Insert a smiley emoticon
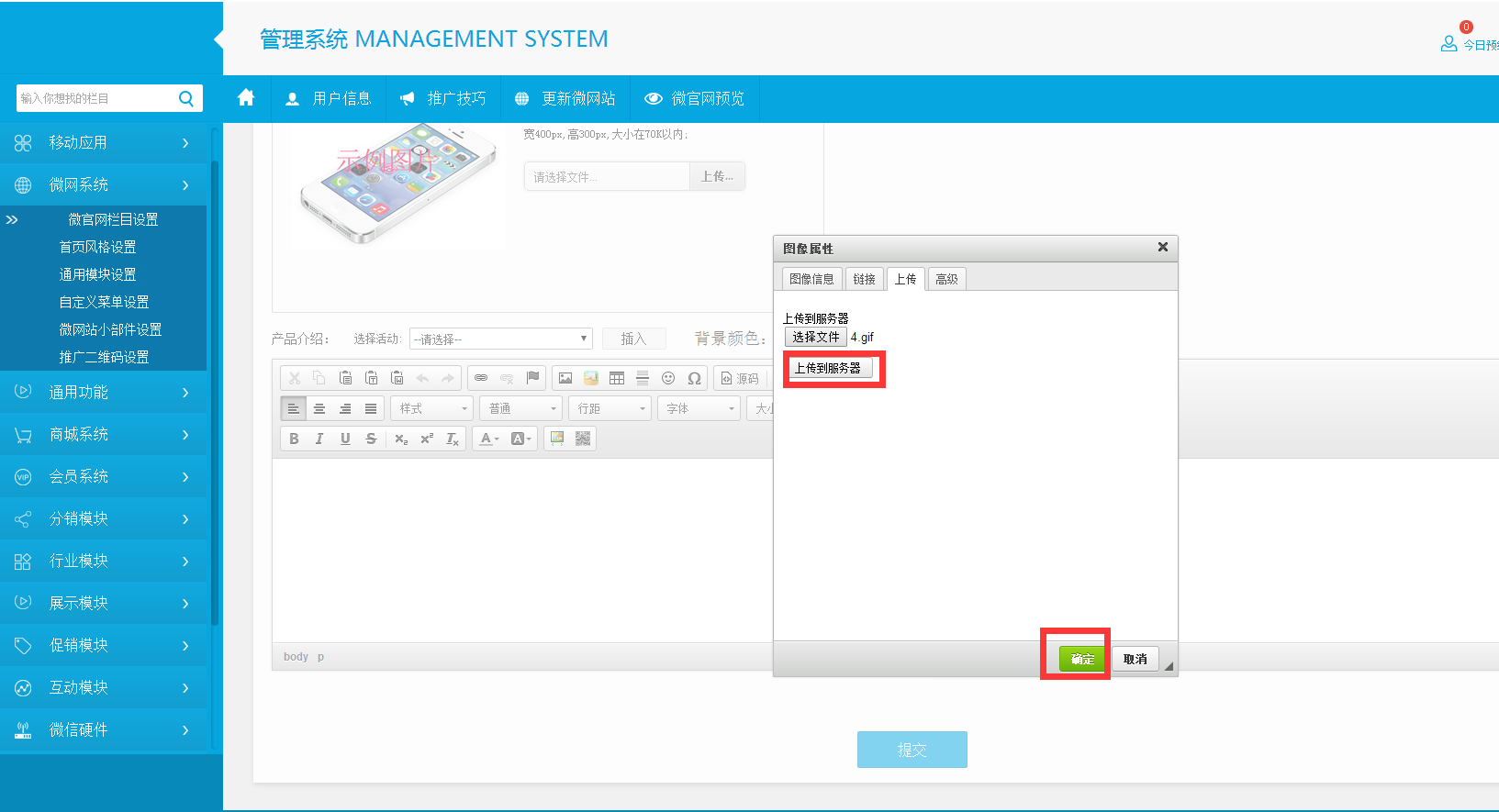This screenshot has height=812, width=1499. coord(668,378)
